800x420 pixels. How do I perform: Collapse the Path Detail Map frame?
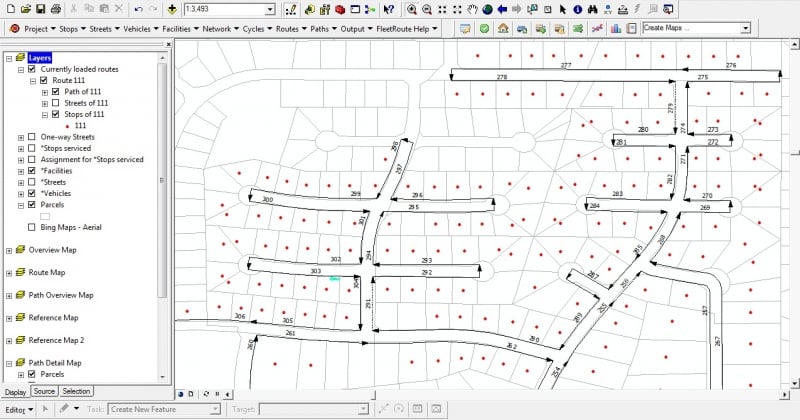(9, 363)
